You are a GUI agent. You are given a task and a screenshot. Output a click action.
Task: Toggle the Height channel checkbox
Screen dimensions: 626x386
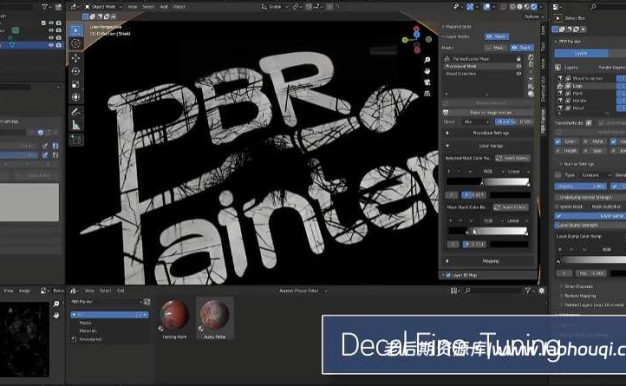tap(558, 151)
